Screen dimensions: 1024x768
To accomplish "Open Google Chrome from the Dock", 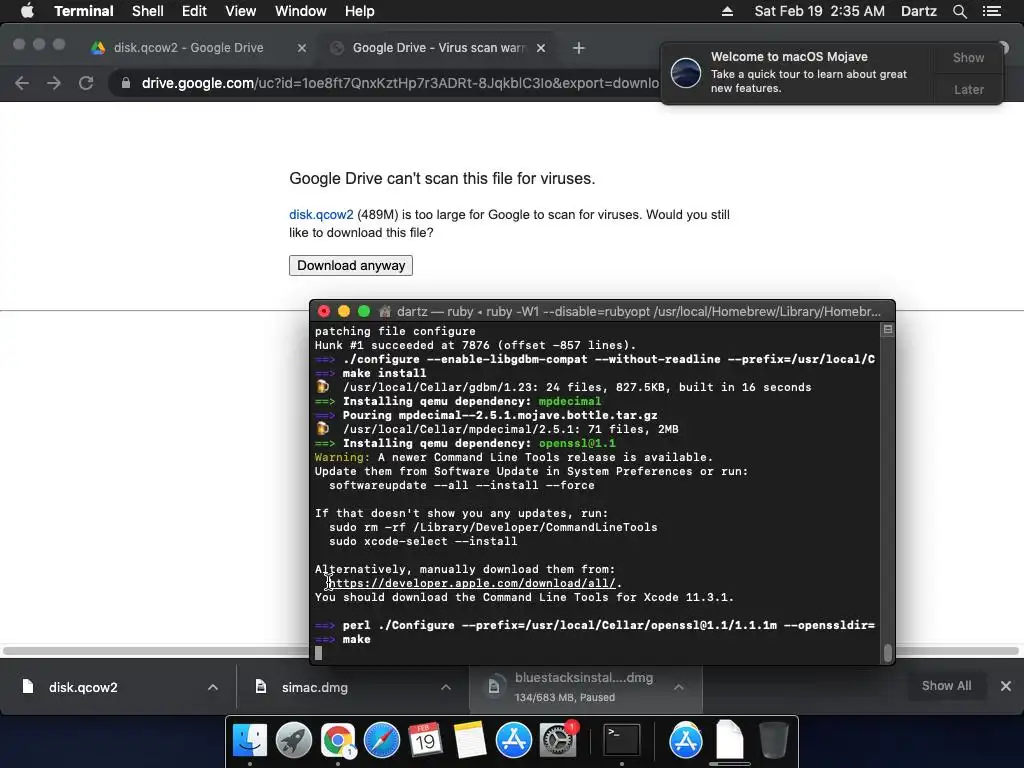I will [x=338, y=741].
